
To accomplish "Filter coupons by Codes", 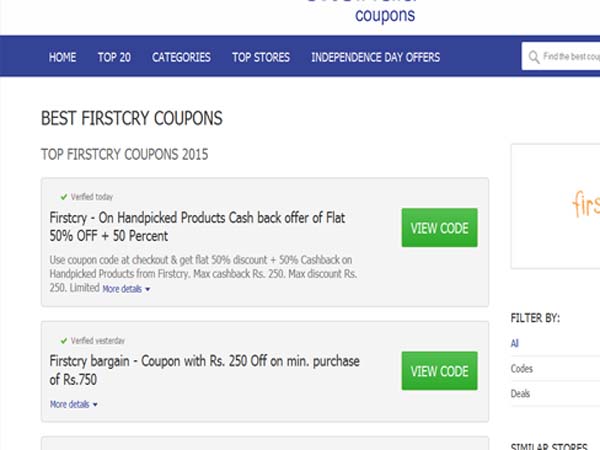I will coord(521,369).
